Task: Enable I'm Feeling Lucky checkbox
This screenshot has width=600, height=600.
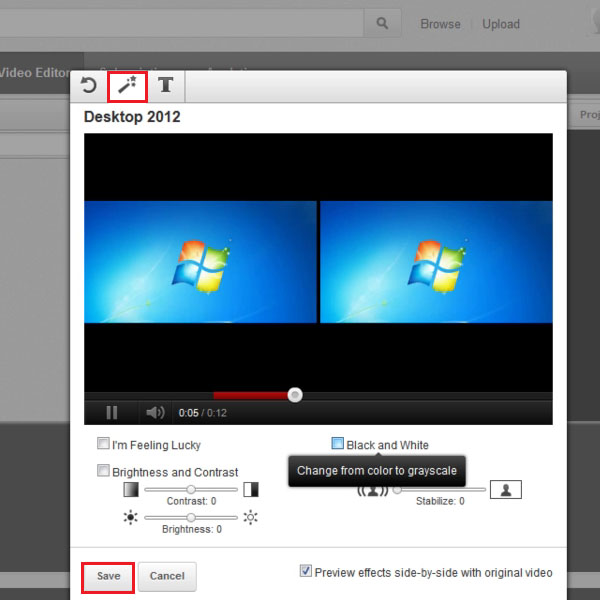Action: 103,443
